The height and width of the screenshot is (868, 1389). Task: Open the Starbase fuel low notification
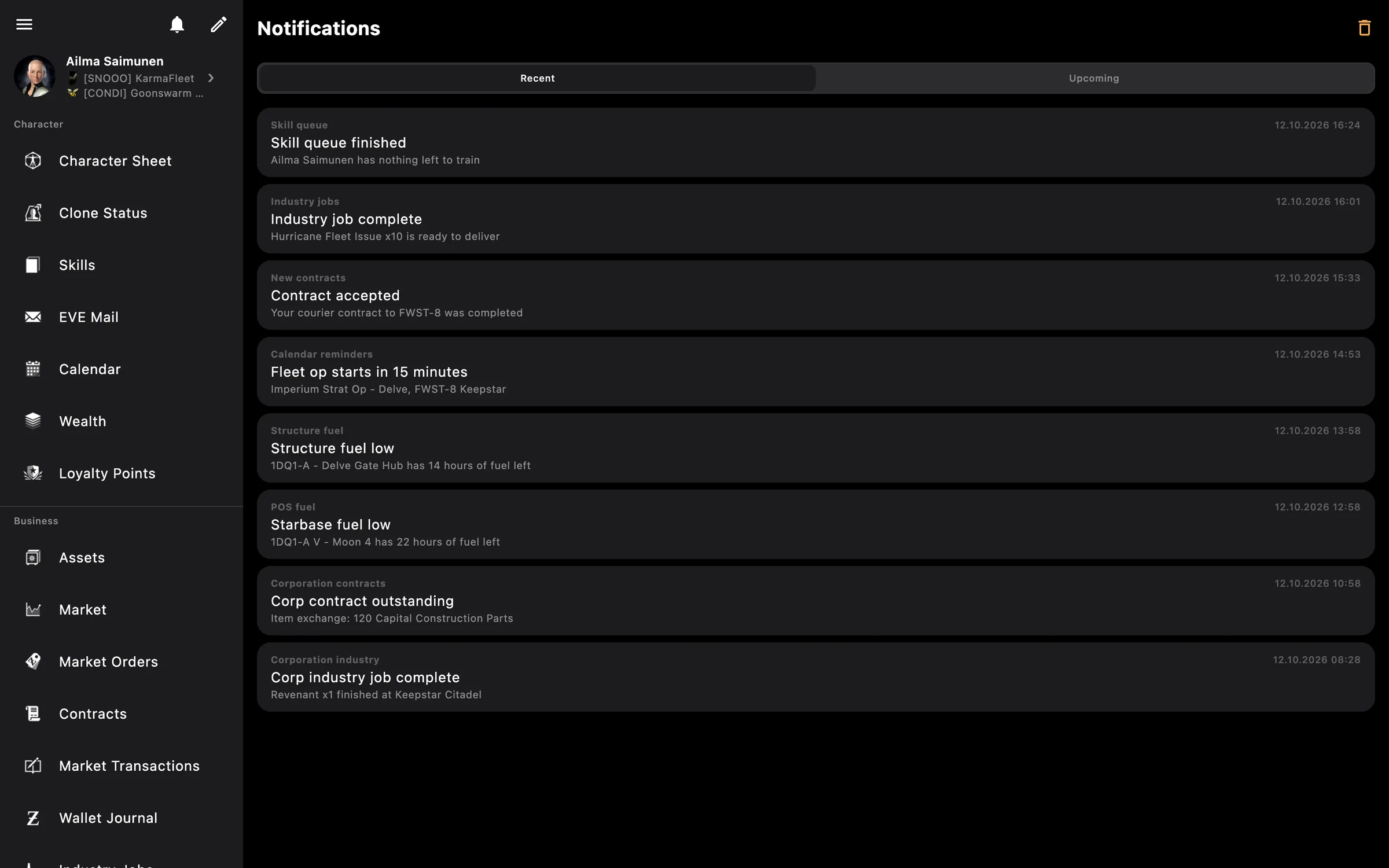coord(815,524)
